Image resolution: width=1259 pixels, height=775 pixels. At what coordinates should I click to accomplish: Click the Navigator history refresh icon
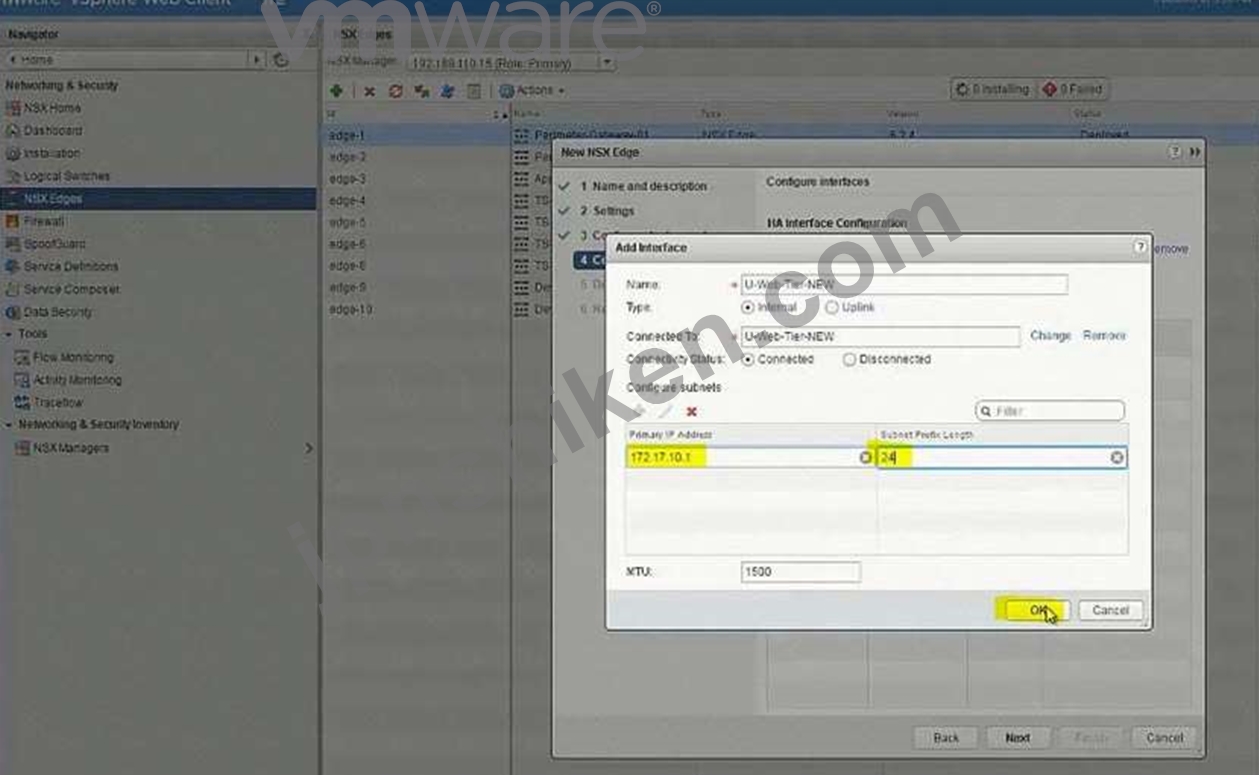coord(281,60)
